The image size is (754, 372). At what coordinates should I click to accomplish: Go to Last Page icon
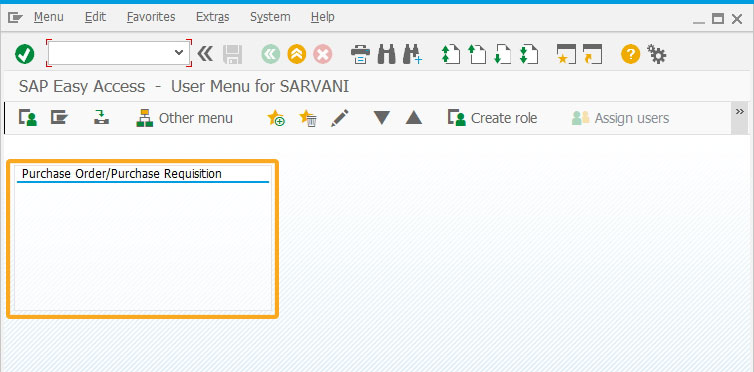[x=528, y=54]
